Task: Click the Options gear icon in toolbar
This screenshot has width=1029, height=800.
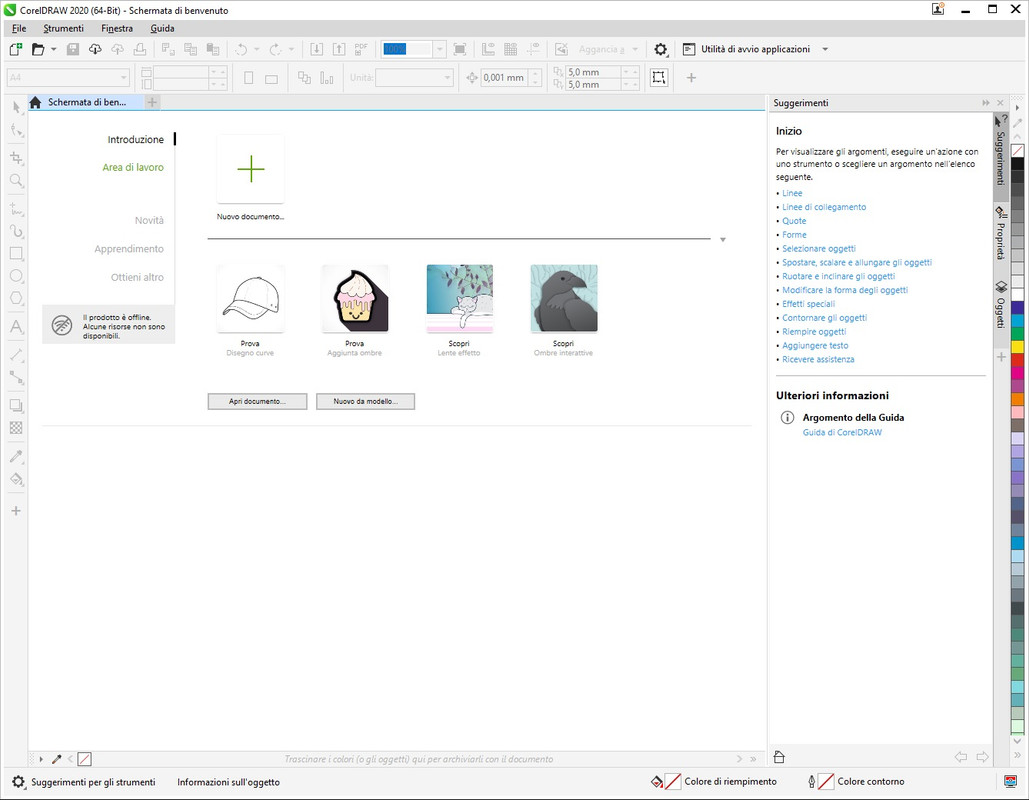Action: pyautogui.click(x=660, y=49)
